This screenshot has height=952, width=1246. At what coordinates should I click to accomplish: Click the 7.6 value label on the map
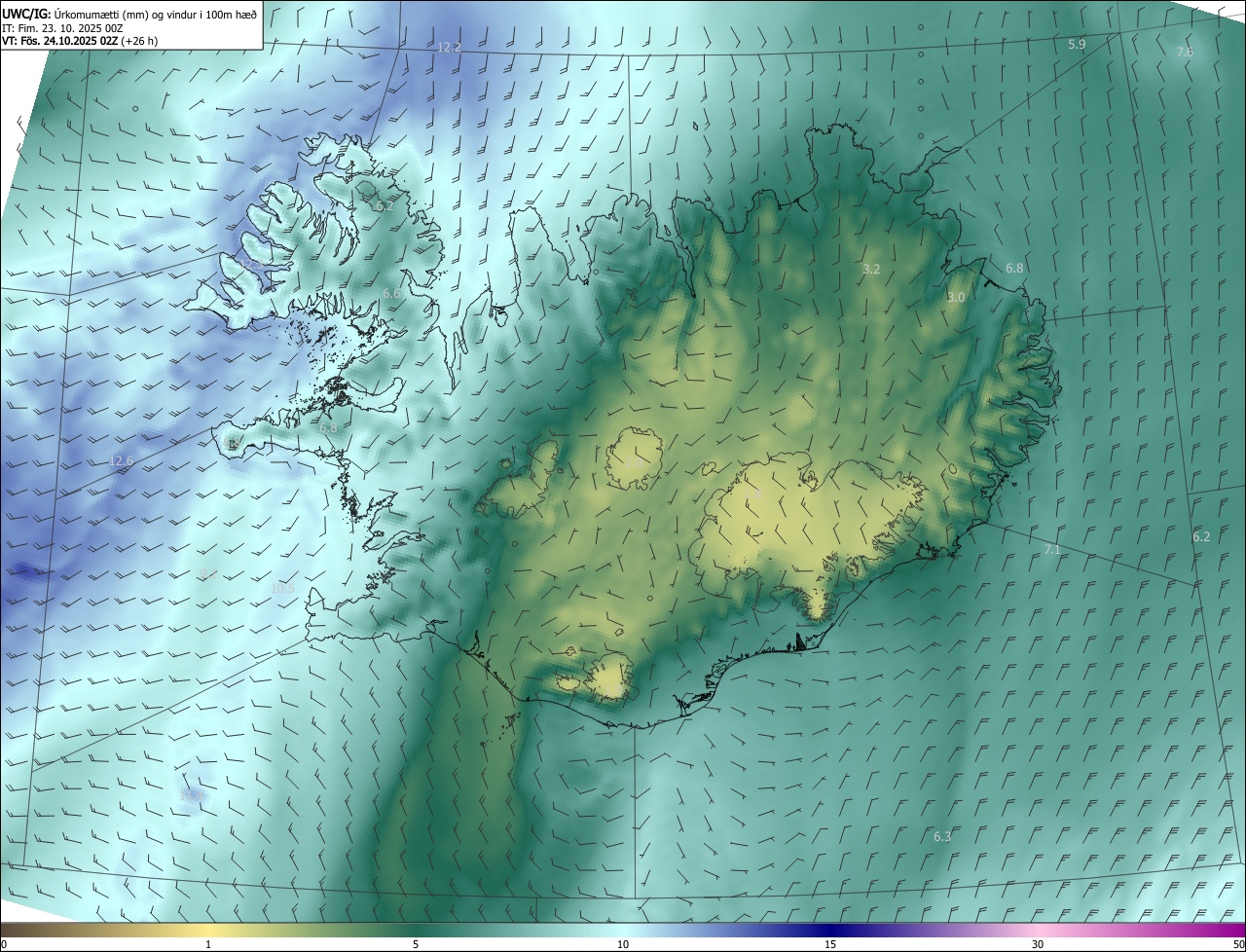tap(1185, 52)
